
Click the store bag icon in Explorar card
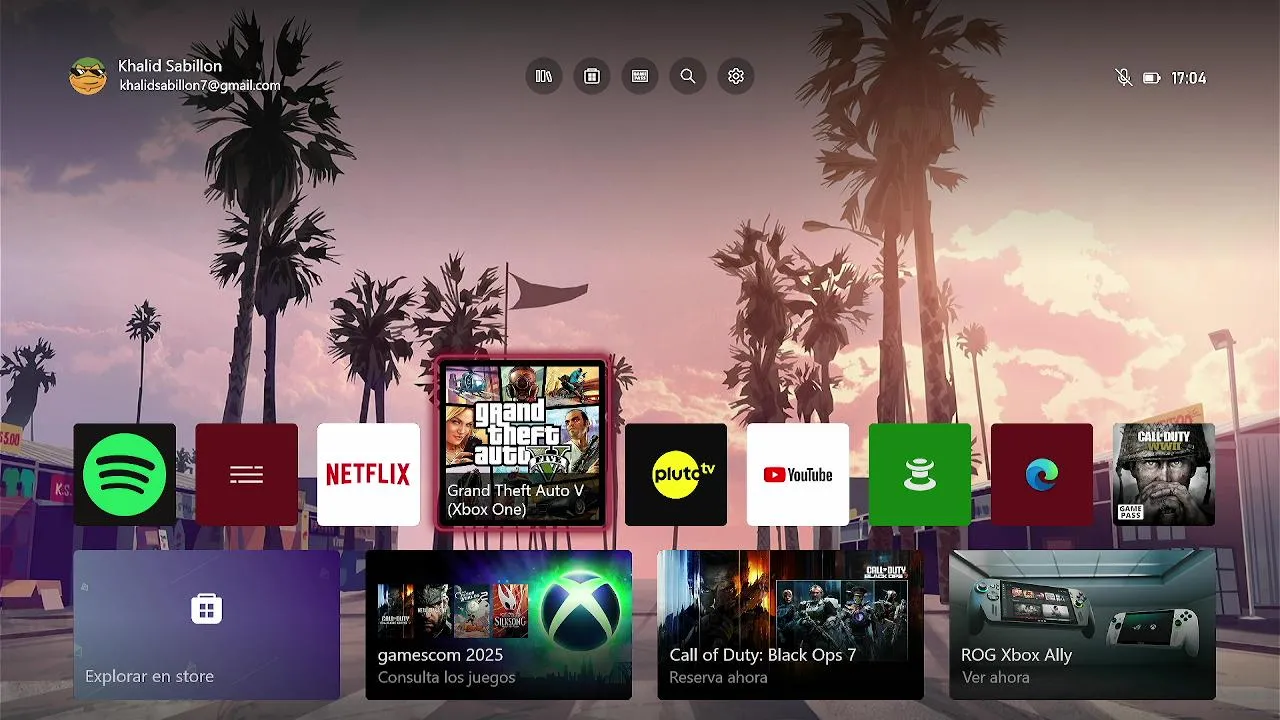pyautogui.click(x=207, y=608)
